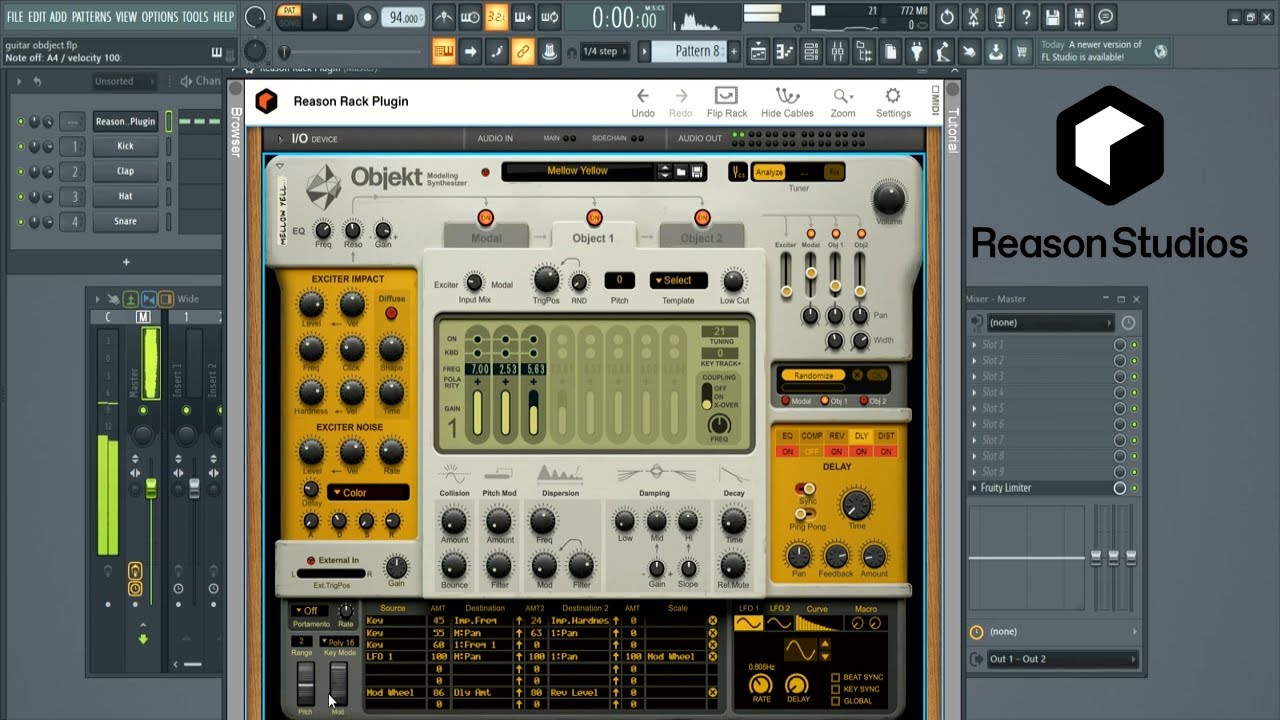Screen dimensions: 1280x720
Task: Open the Pattern 8 selector
Action: click(690, 51)
